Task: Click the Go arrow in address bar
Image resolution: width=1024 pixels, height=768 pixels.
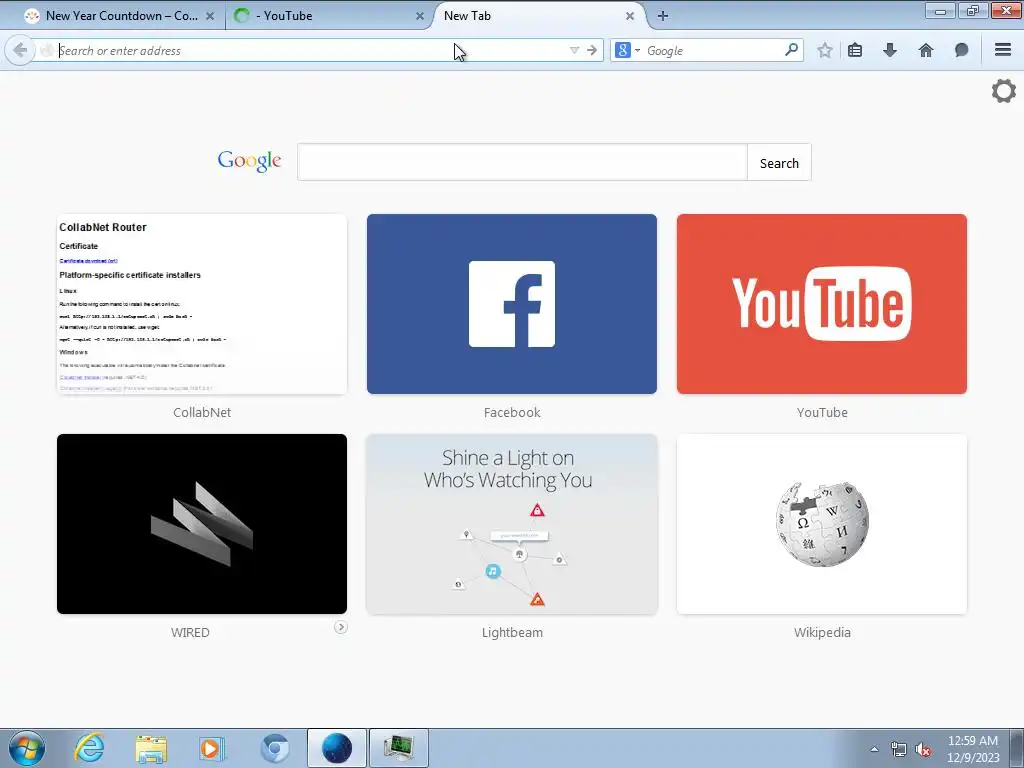Action: coord(592,50)
